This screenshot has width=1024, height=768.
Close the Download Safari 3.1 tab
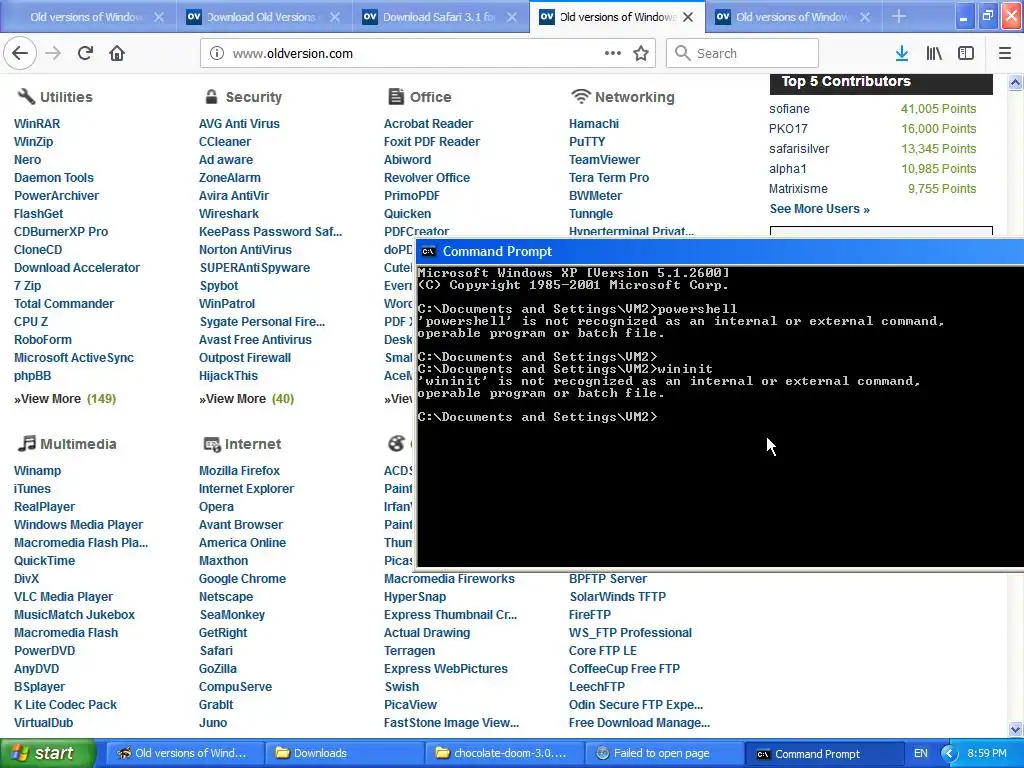click(x=512, y=17)
